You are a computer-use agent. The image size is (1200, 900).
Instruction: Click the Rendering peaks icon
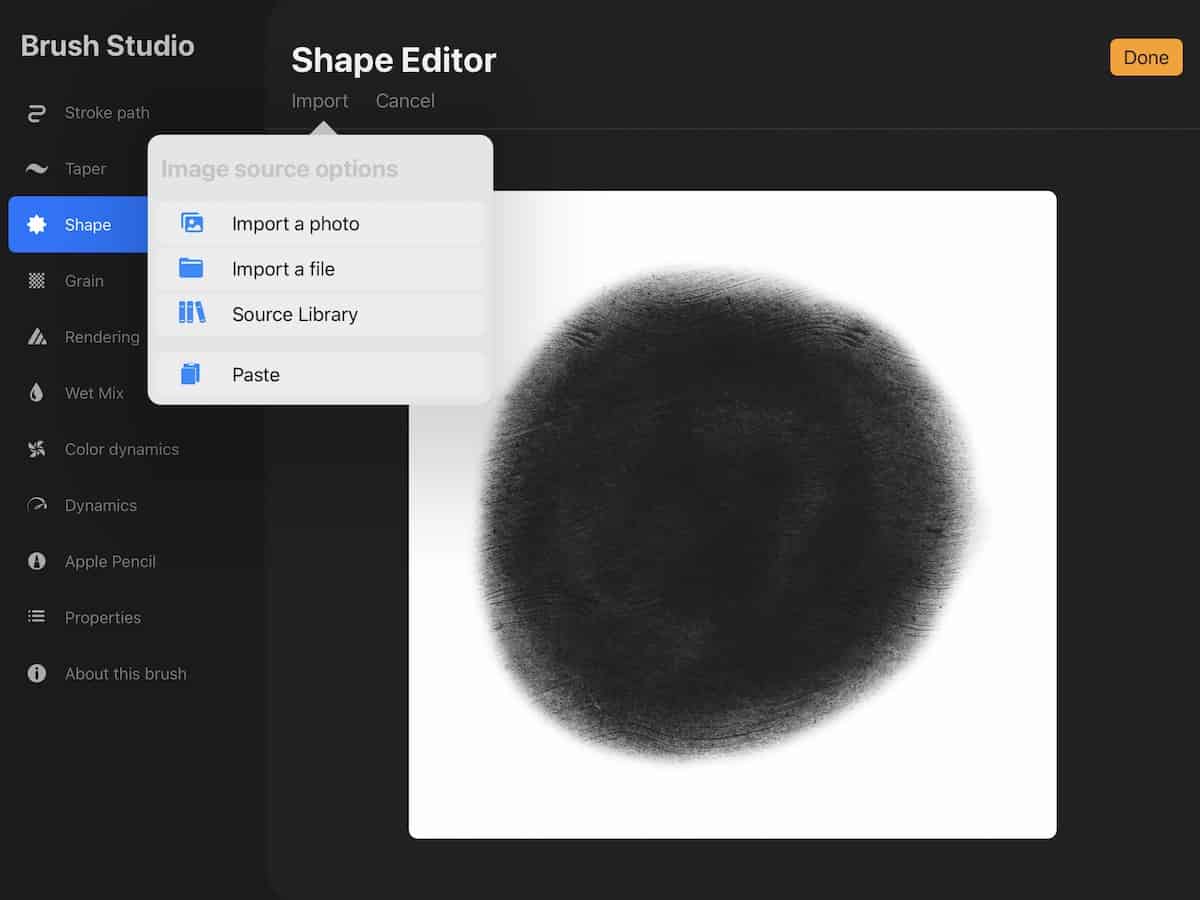[37, 337]
